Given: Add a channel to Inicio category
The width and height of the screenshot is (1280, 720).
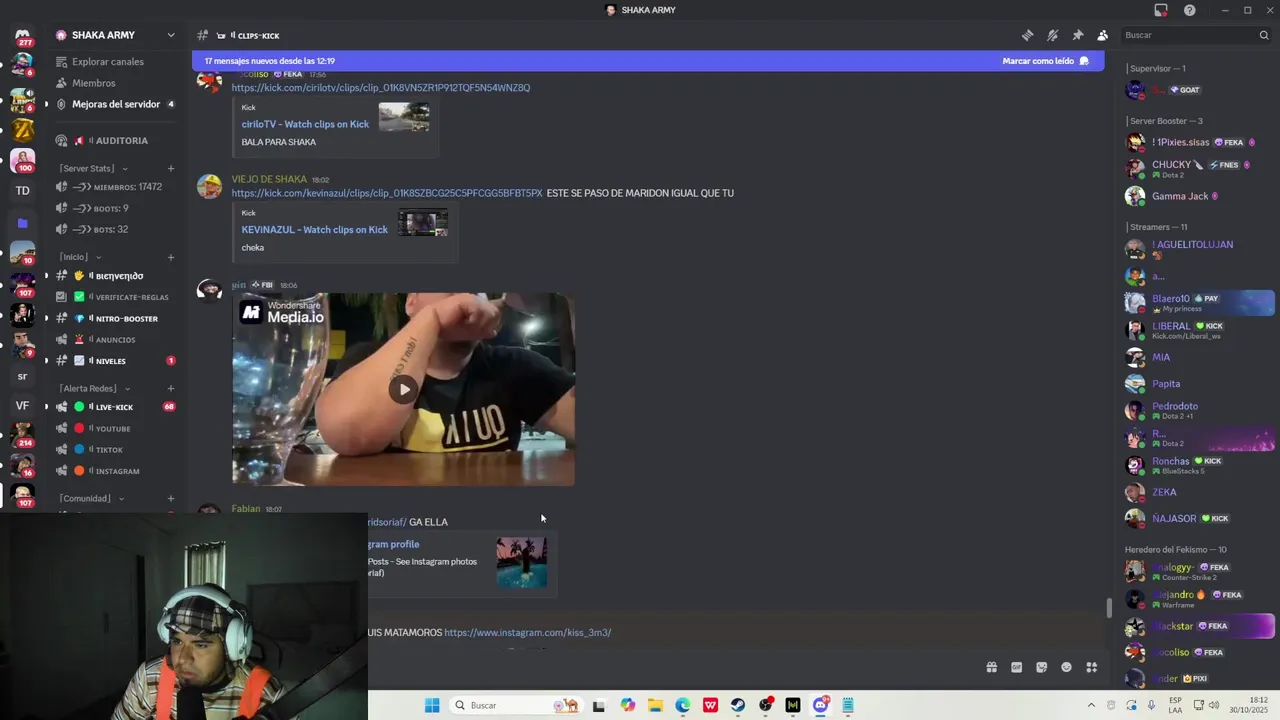Looking at the screenshot, I should pos(171,257).
